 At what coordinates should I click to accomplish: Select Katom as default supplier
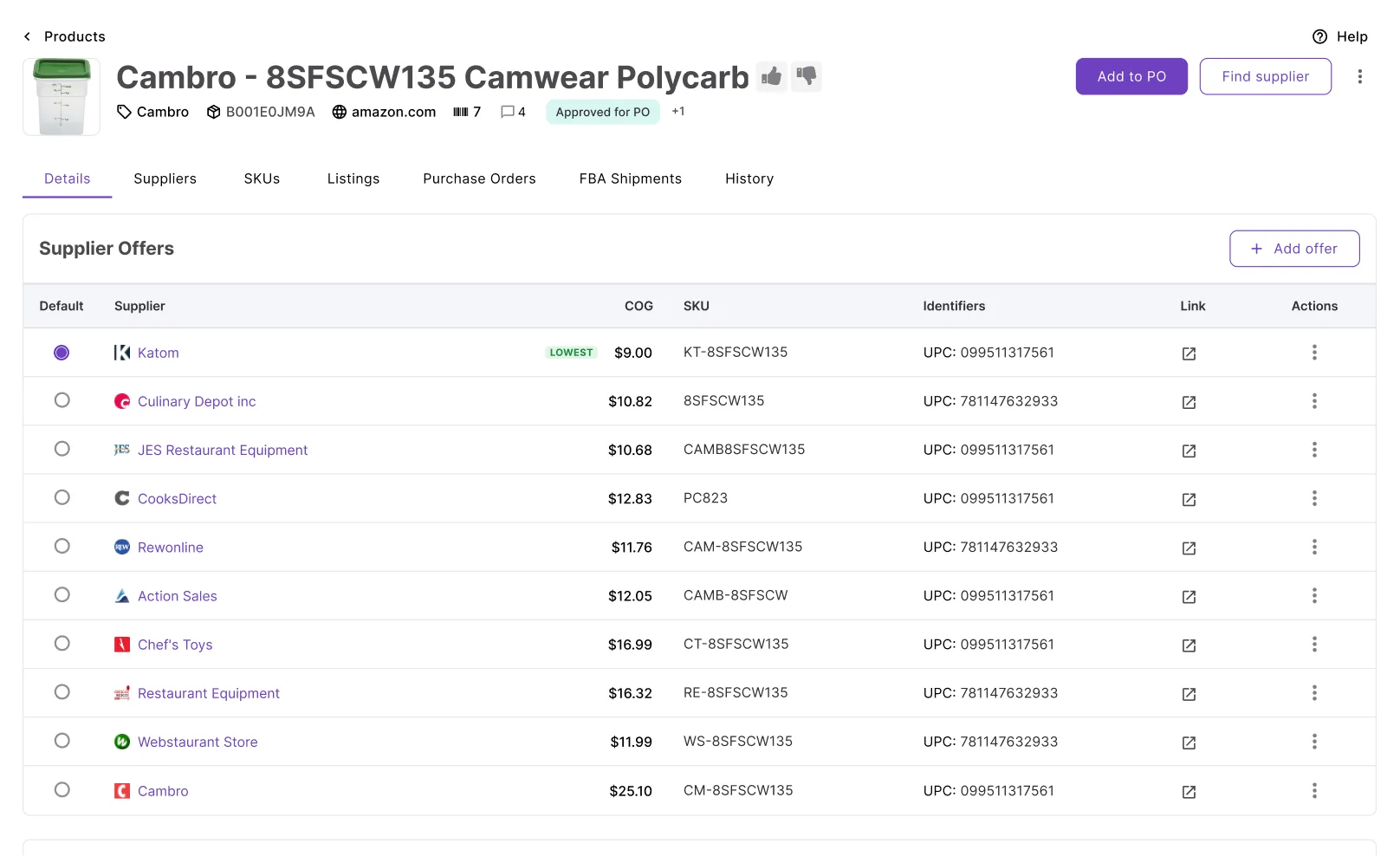tap(62, 353)
